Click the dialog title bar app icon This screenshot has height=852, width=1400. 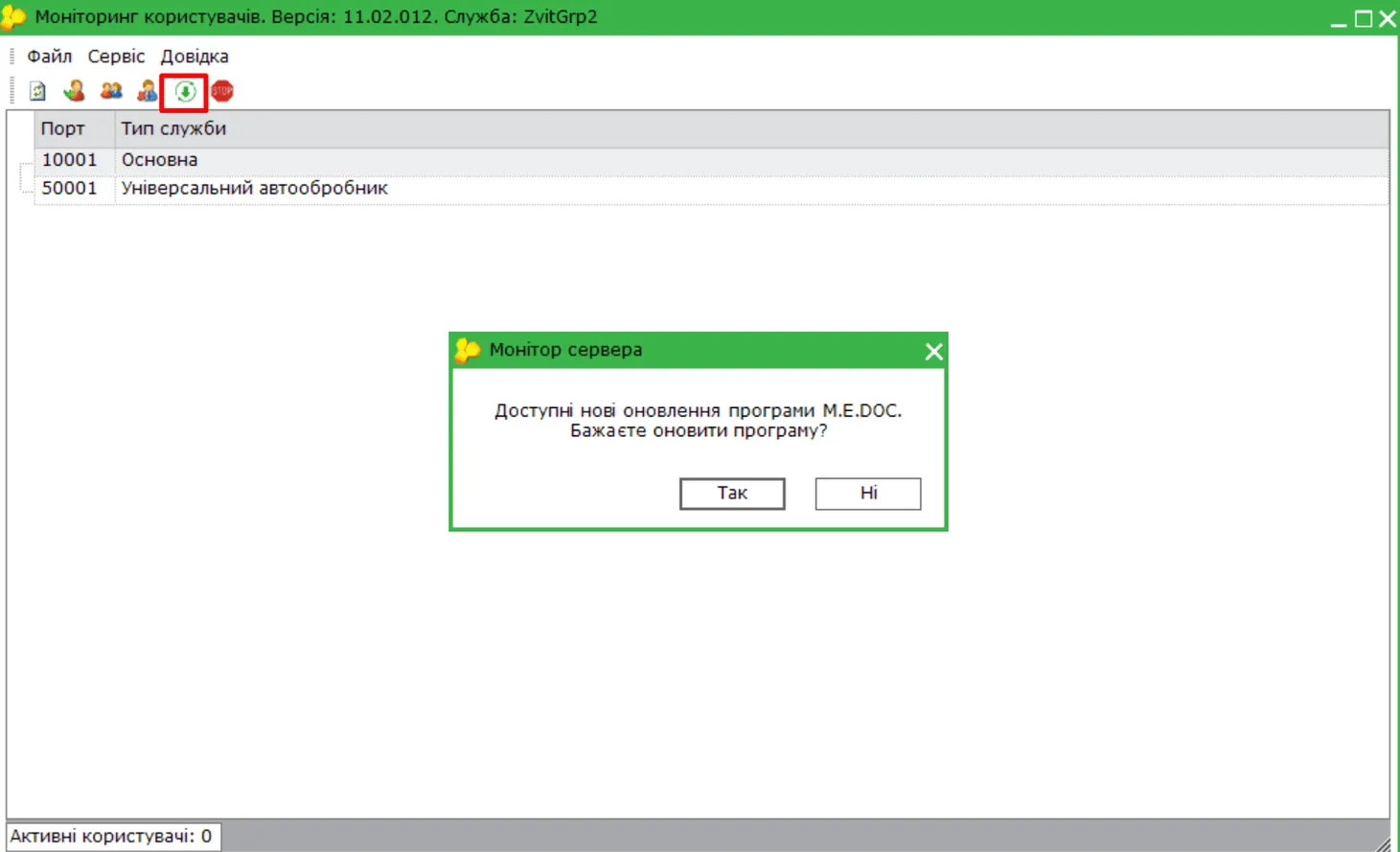[x=468, y=351]
